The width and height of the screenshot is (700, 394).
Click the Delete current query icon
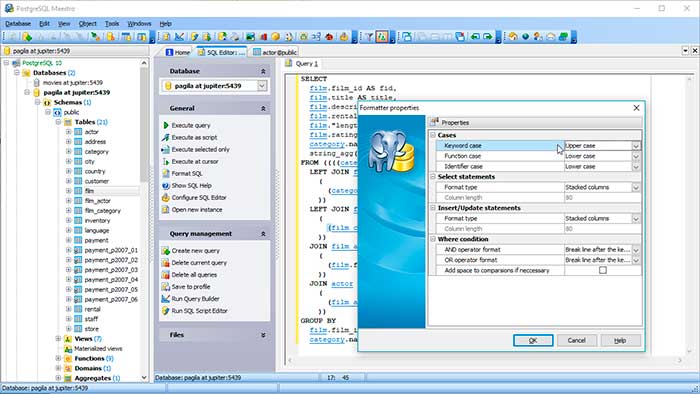click(x=166, y=263)
